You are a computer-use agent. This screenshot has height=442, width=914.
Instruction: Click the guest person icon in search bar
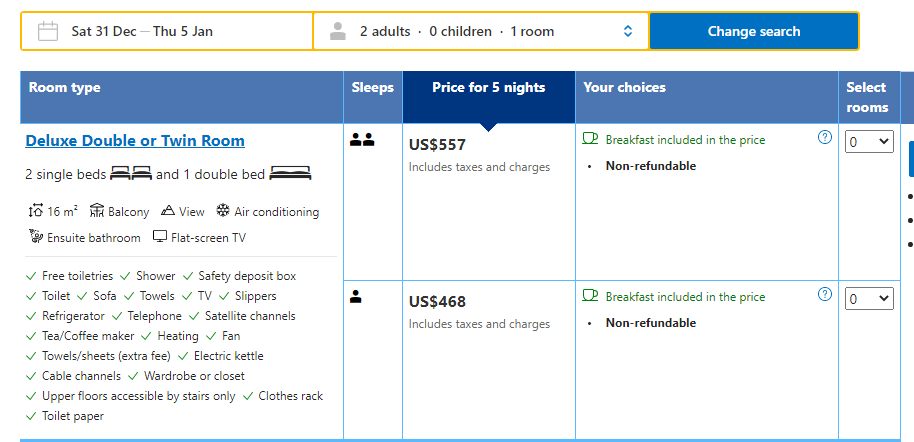pyautogui.click(x=338, y=31)
